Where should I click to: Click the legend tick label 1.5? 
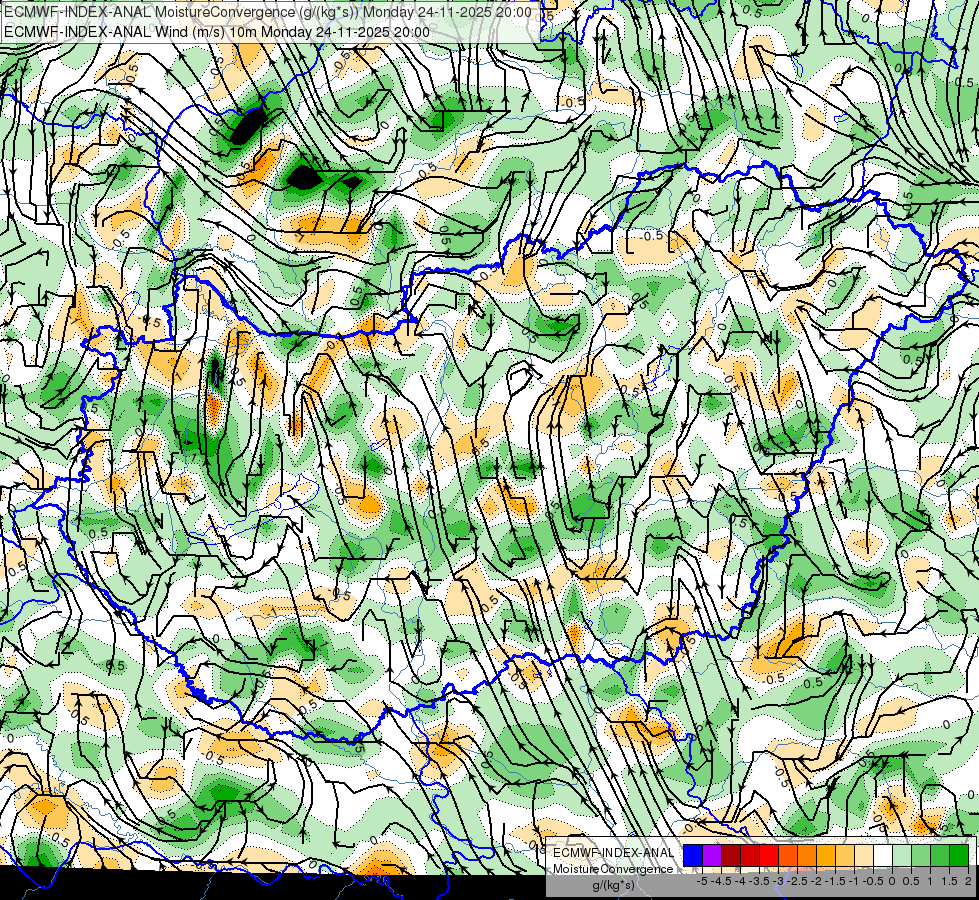(x=949, y=881)
